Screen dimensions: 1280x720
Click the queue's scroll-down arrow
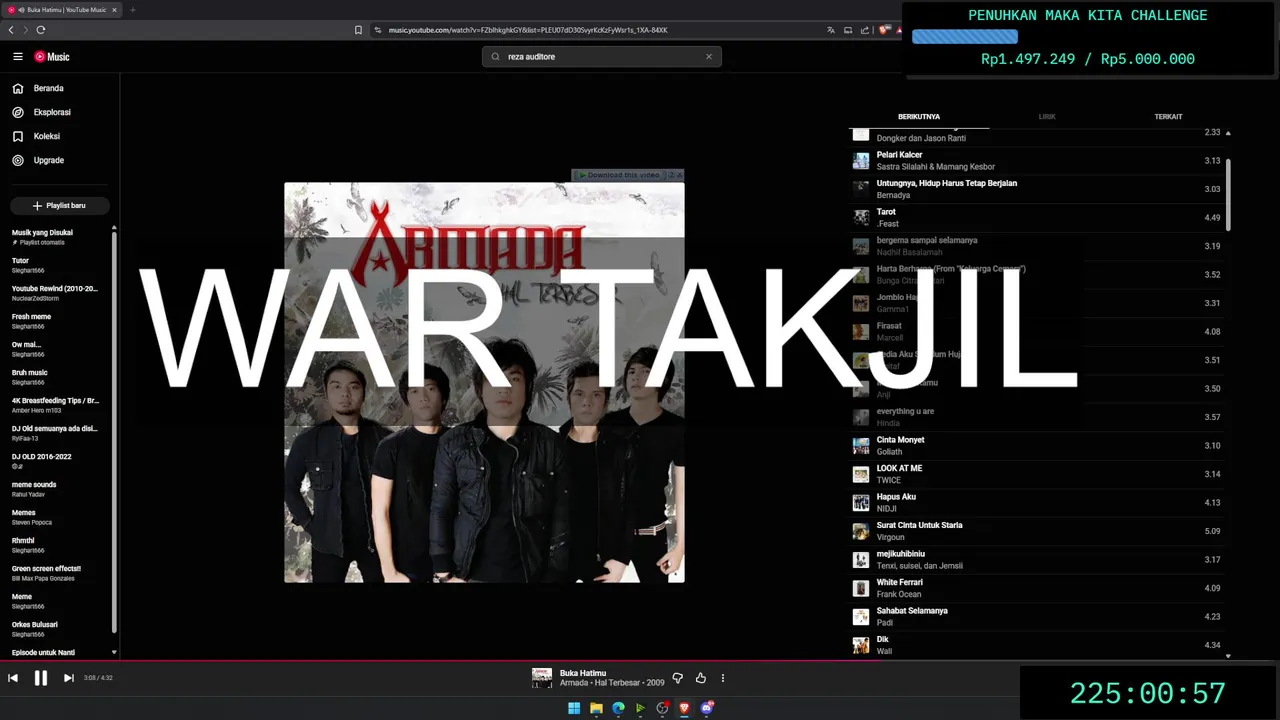[1228, 656]
